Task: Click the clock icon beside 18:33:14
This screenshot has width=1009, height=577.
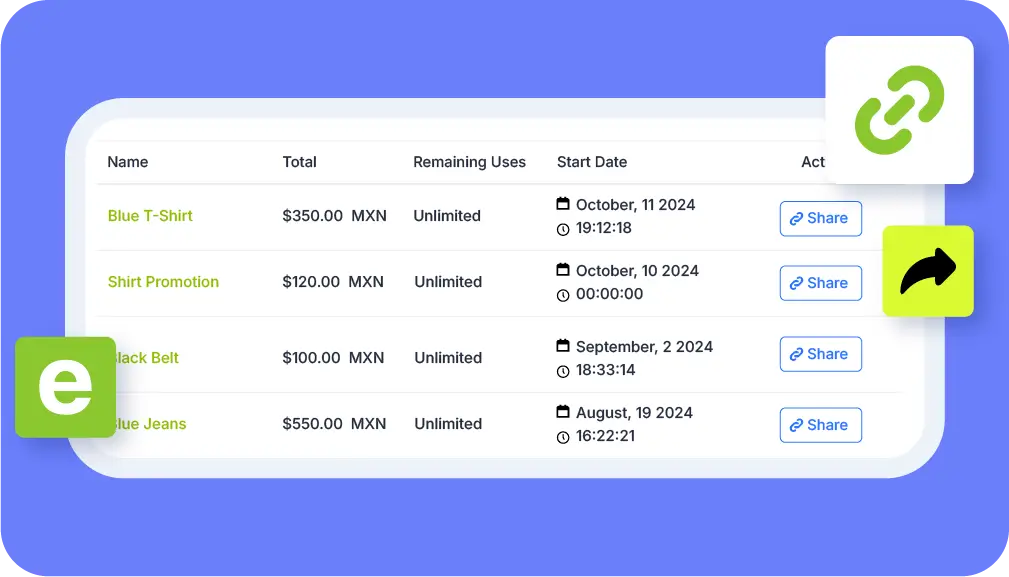Action: [565, 370]
